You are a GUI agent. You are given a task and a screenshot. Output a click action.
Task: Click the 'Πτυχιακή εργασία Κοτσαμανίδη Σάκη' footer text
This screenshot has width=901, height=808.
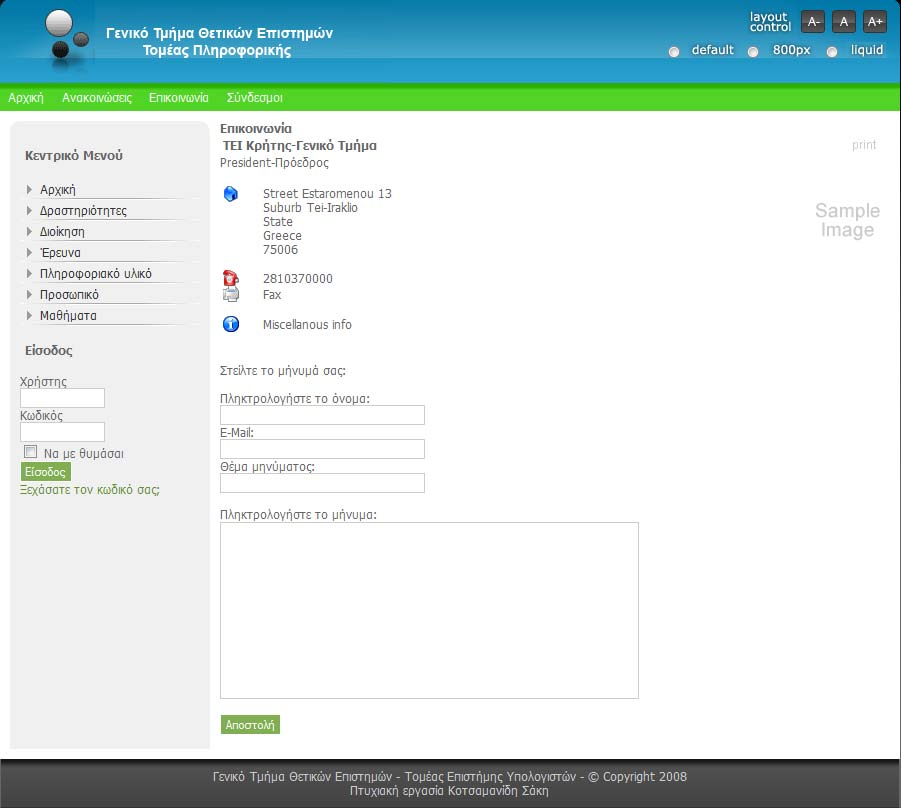point(449,791)
